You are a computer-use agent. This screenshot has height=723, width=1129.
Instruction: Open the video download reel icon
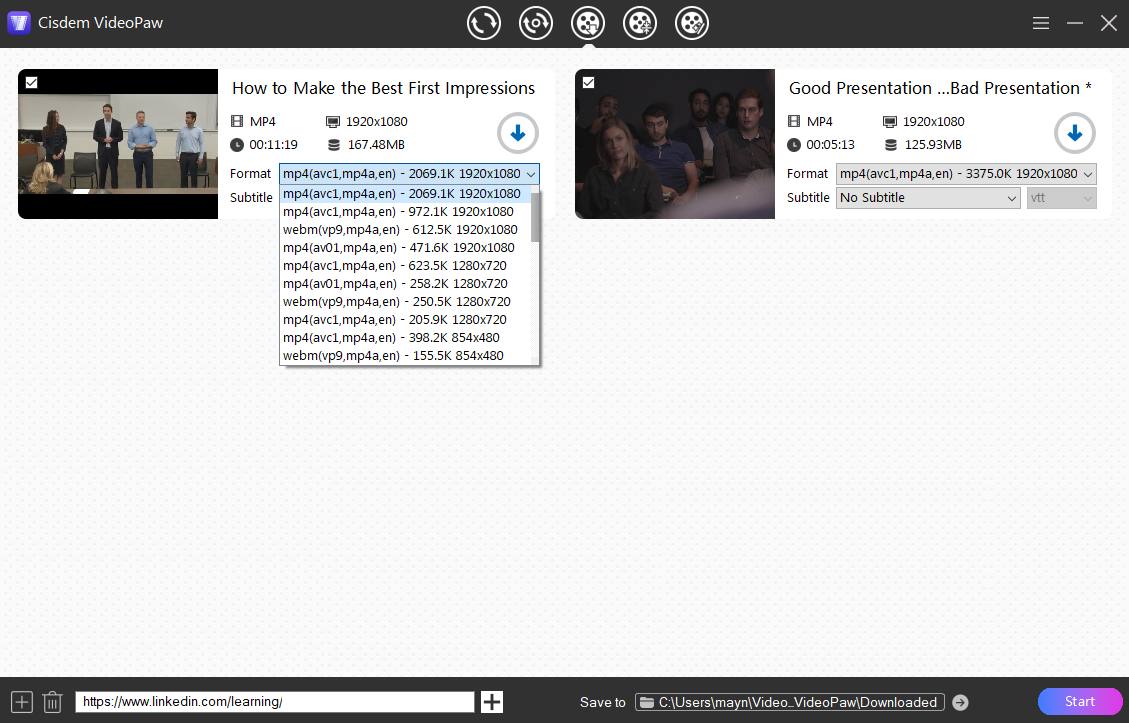pos(588,22)
